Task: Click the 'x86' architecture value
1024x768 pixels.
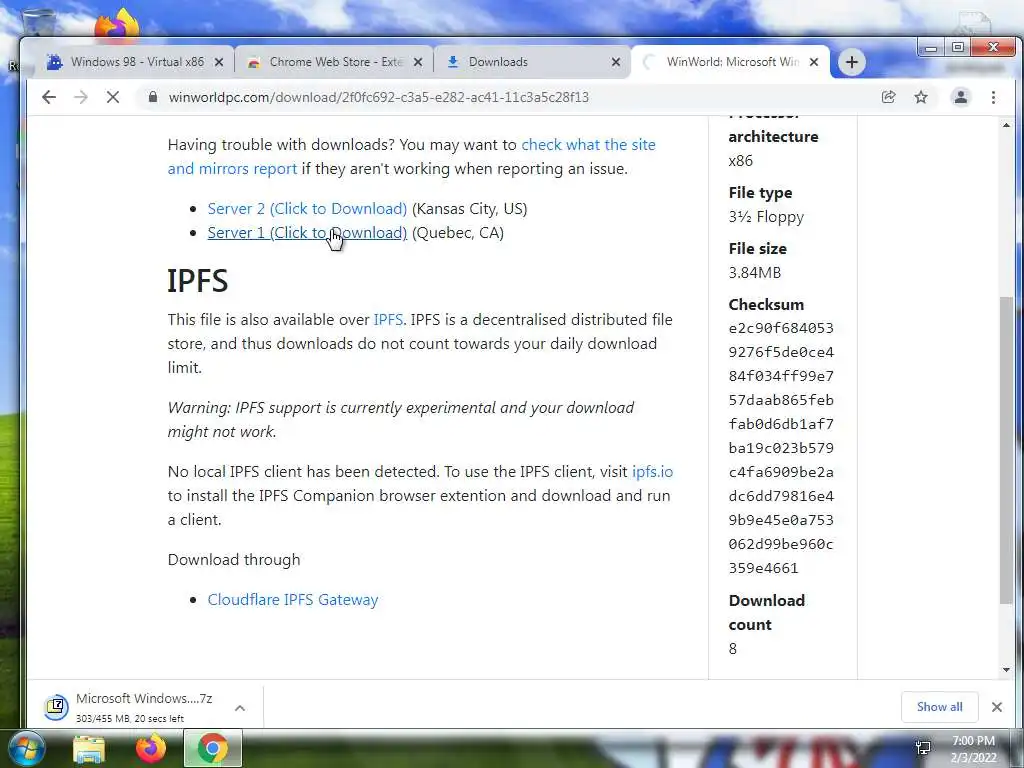Action: [741, 161]
